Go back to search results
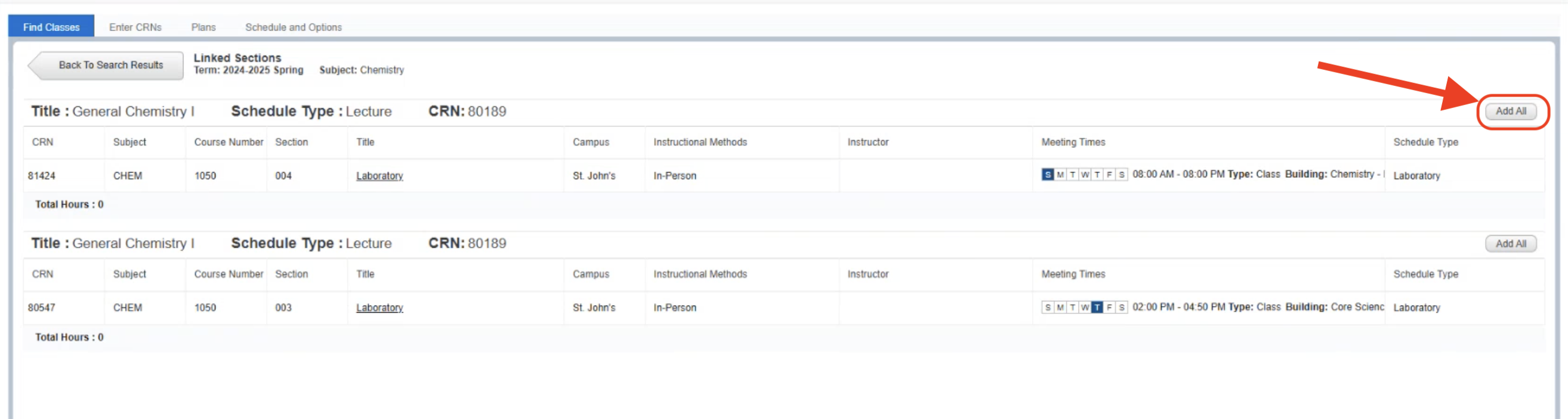This screenshot has height=419, width=1568. coord(106,65)
